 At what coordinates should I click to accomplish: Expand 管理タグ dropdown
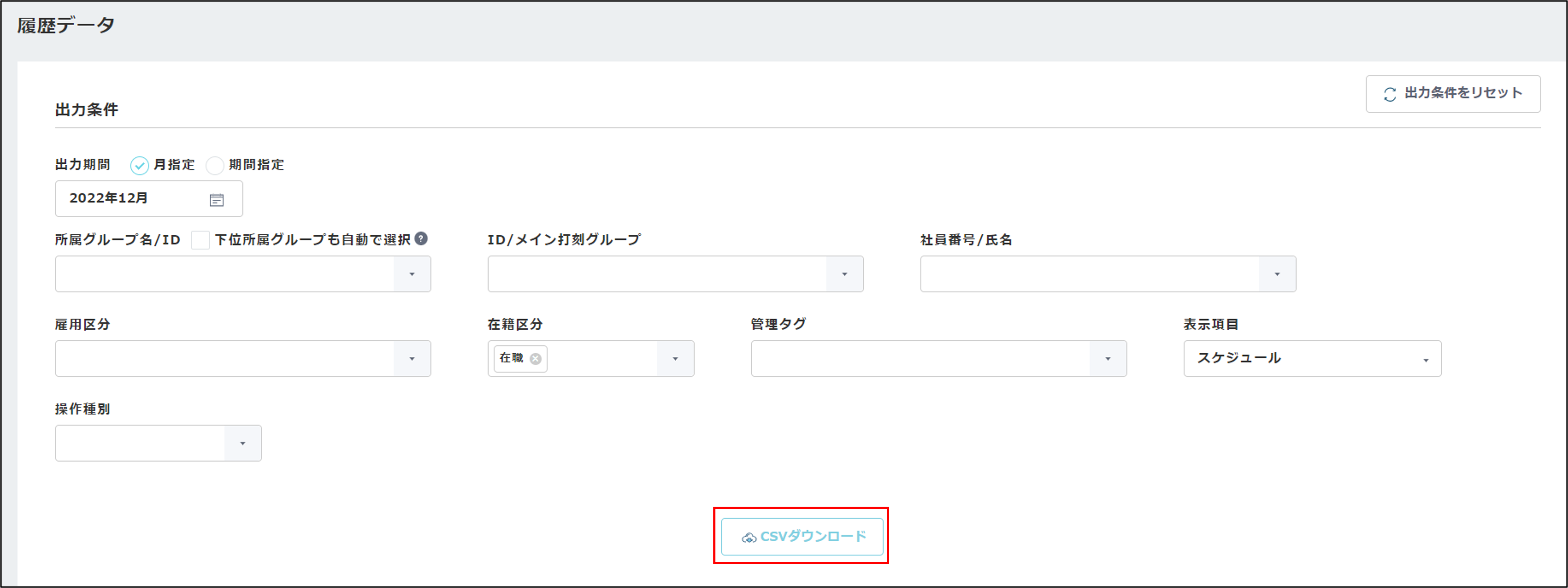coord(1107,359)
